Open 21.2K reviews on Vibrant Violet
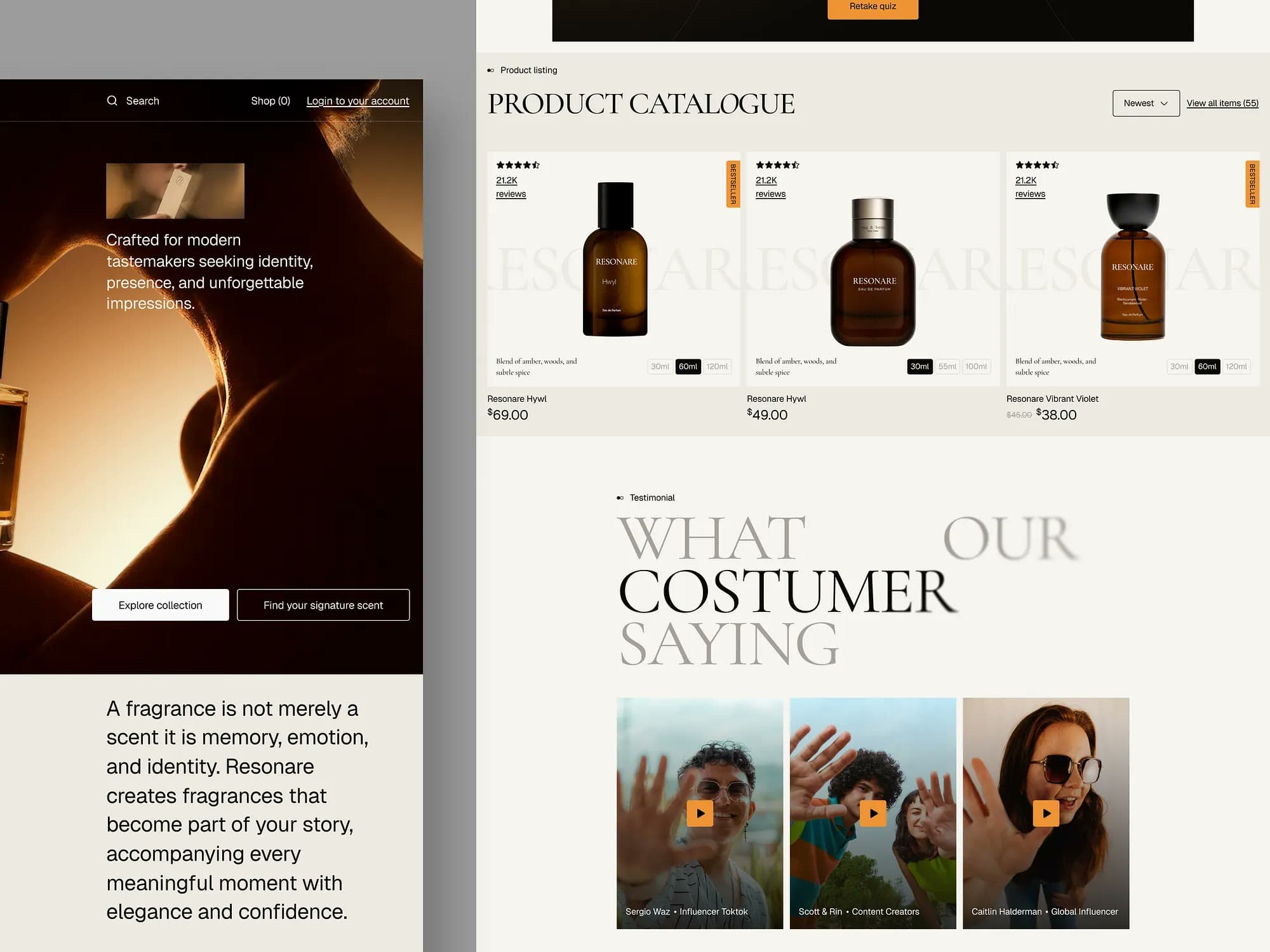Image resolution: width=1270 pixels, height=952 pixels. pos(1030,187)
